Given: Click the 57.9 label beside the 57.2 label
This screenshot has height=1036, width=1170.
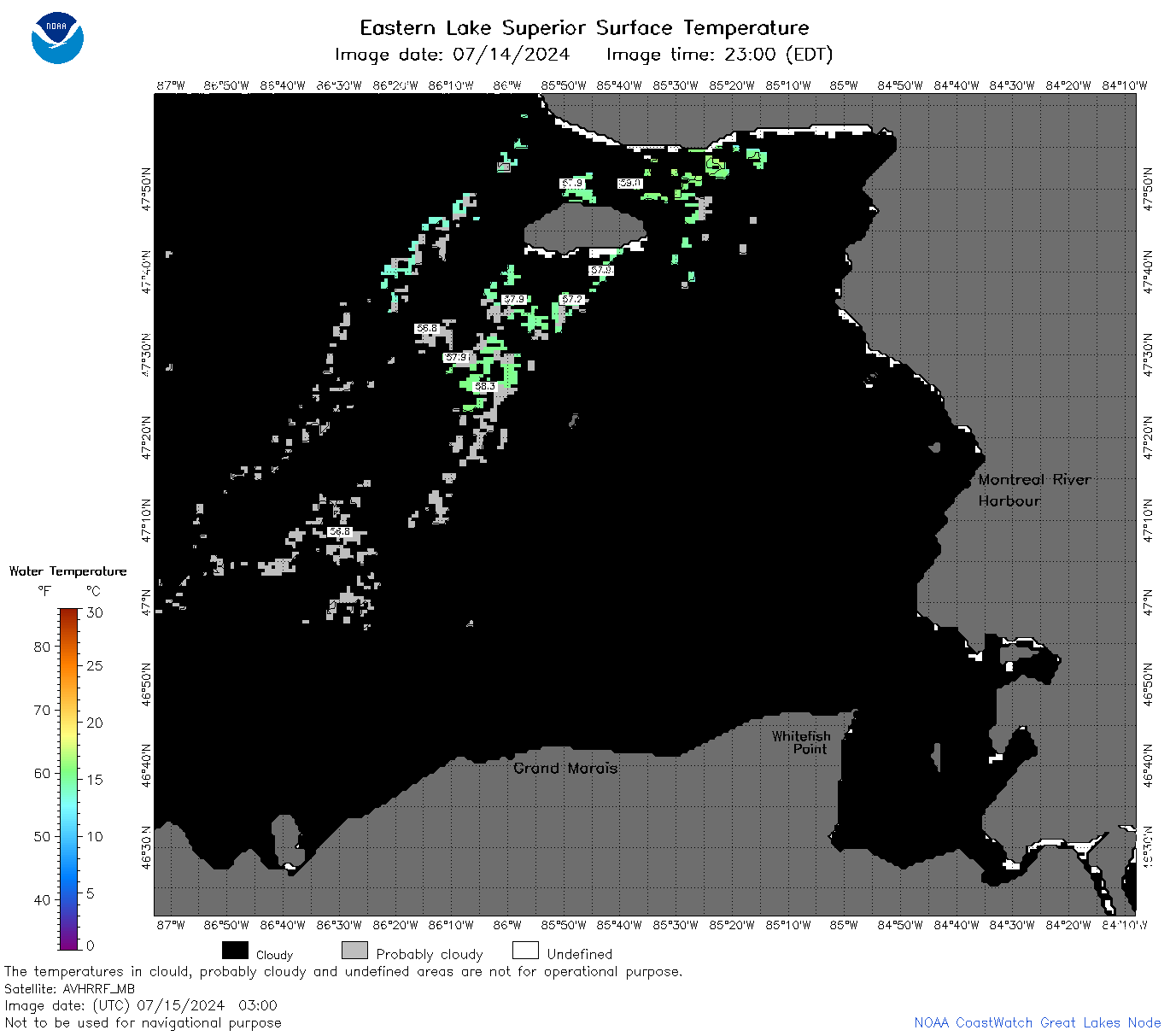Looking at the screenshot, I should [514, 299].
